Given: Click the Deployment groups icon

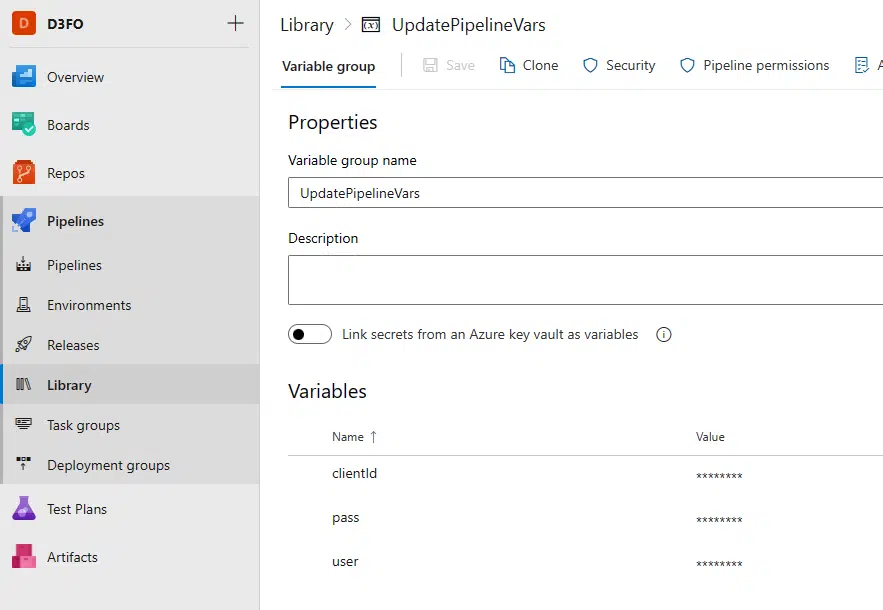Looking at the screenshot, I should click(x=24, y=464).
